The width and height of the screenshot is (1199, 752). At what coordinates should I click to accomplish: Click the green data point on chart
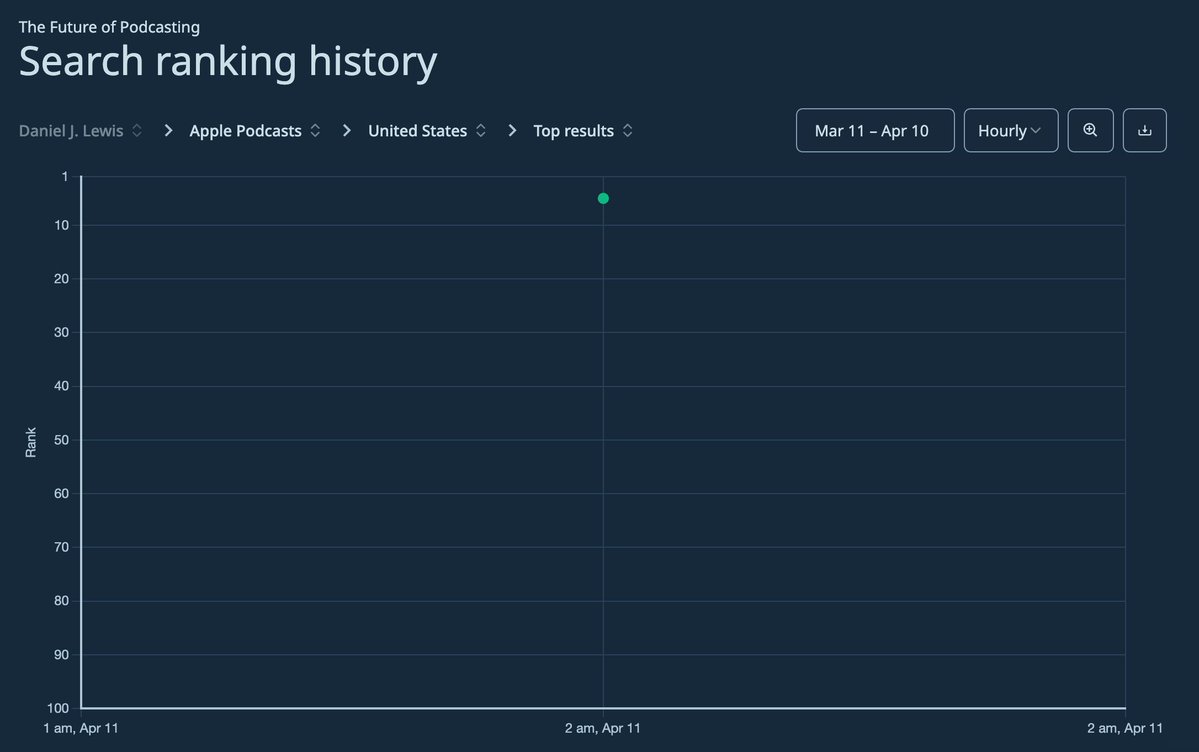click(x=603, y=198)
